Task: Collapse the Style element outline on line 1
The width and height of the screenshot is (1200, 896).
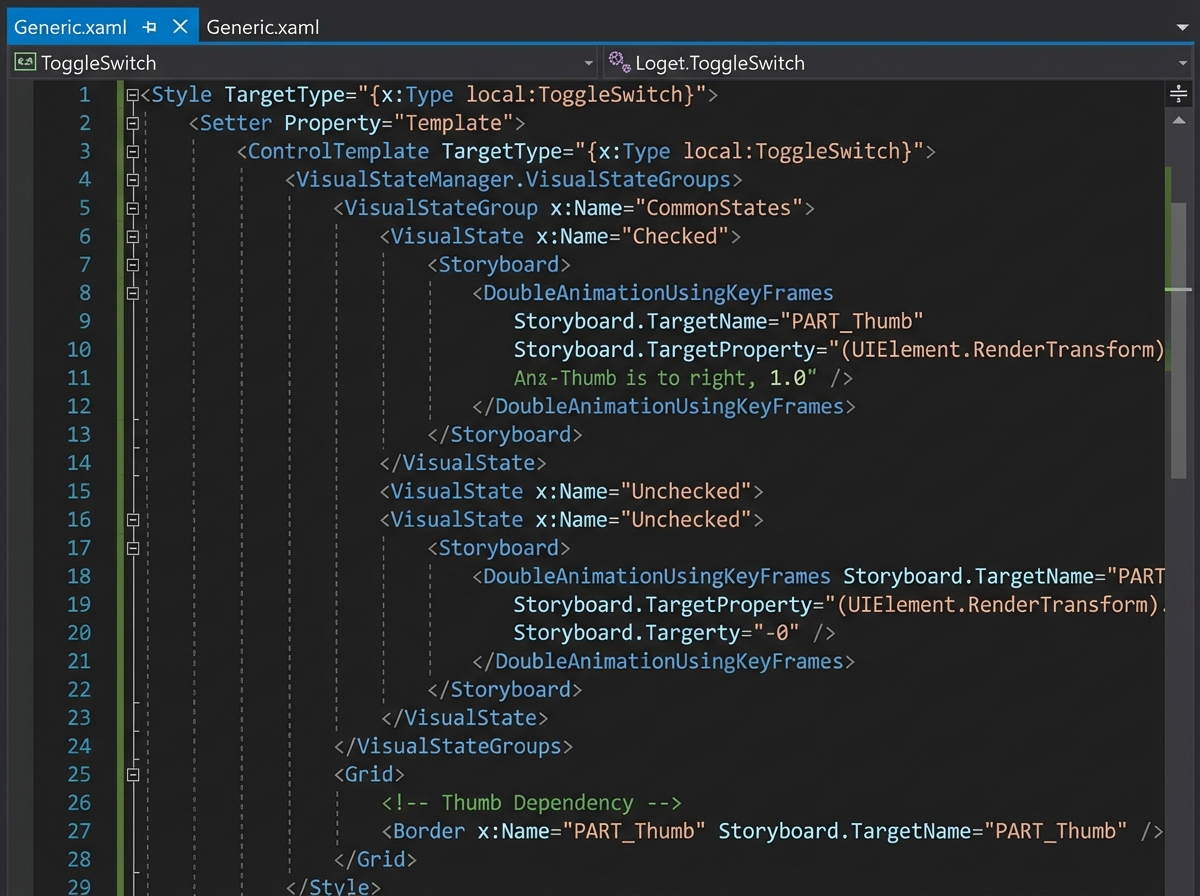Action: pos(131,93)
